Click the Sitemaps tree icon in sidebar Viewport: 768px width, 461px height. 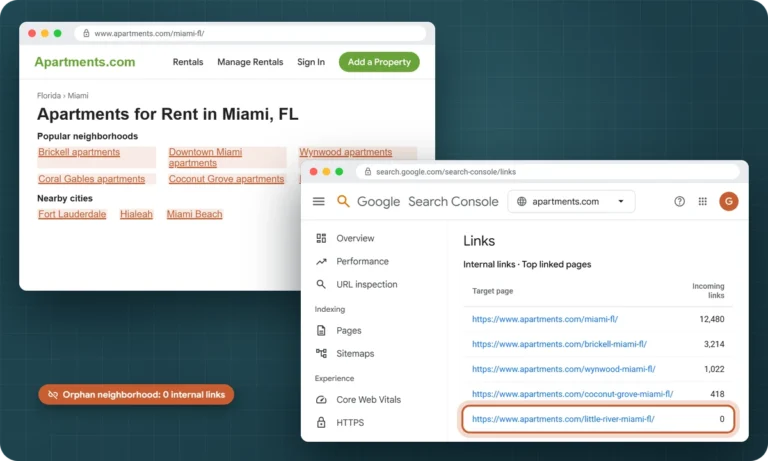(321, 353)
